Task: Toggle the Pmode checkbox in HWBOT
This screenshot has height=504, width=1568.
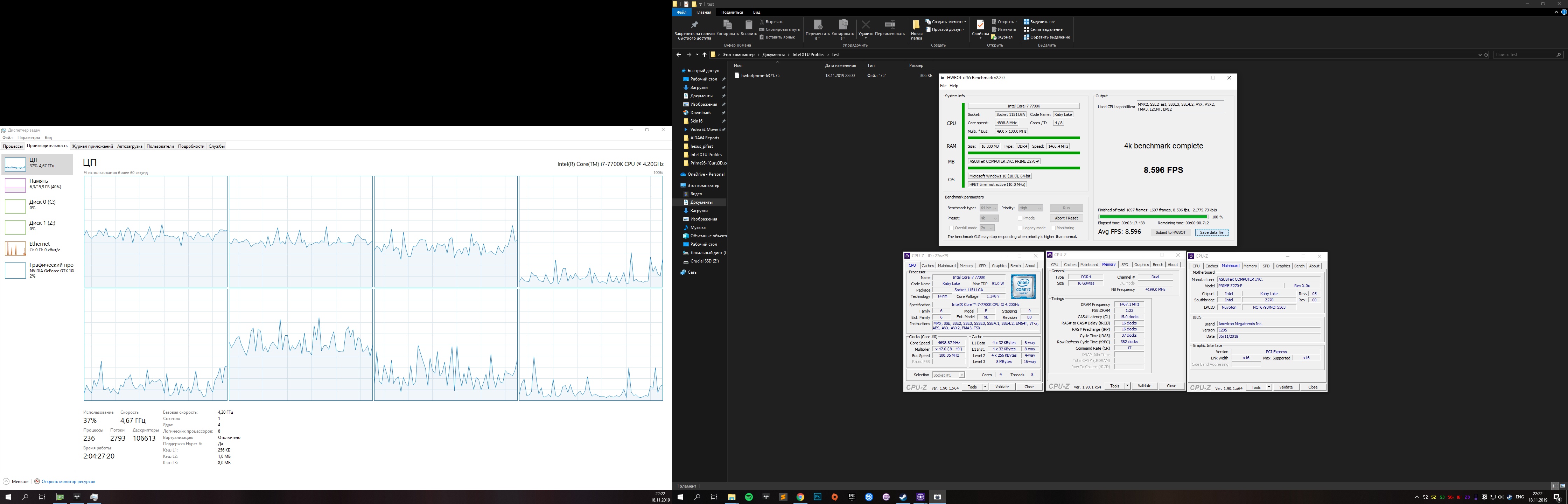Action: point(1020,218)
